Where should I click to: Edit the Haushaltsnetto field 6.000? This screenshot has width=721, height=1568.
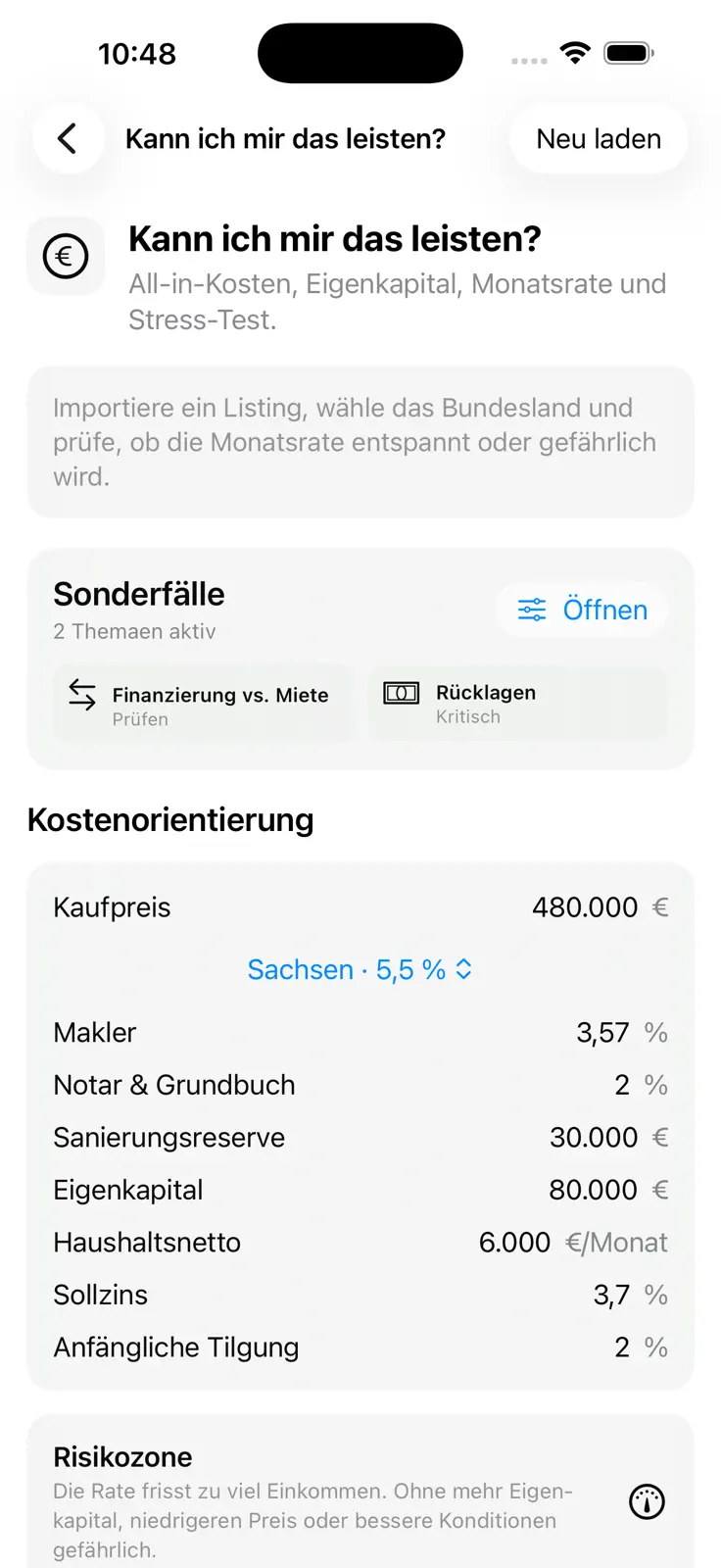514,1243
